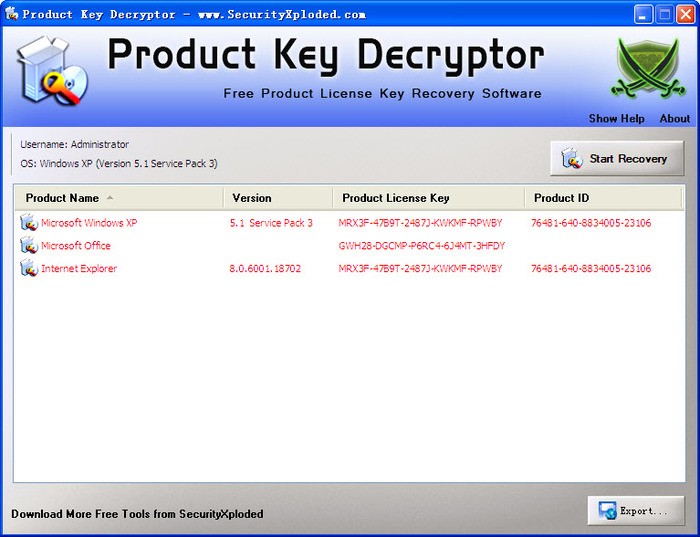Click version 5.1 Service Pack 3 cell
The width and height of the screenshot is (700, 537).
[271, 223]
